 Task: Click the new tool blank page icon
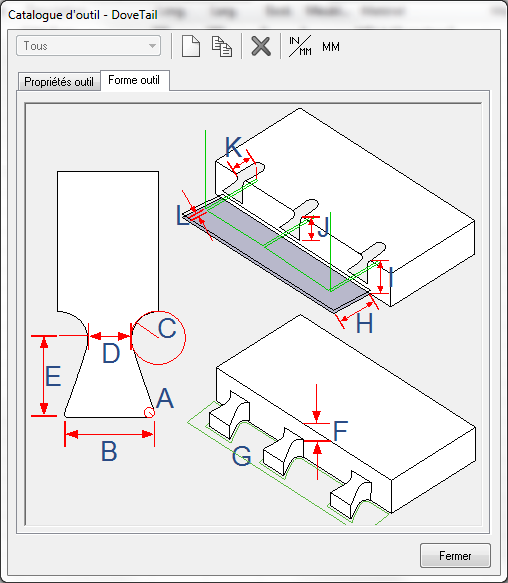[x=191, y=46]
